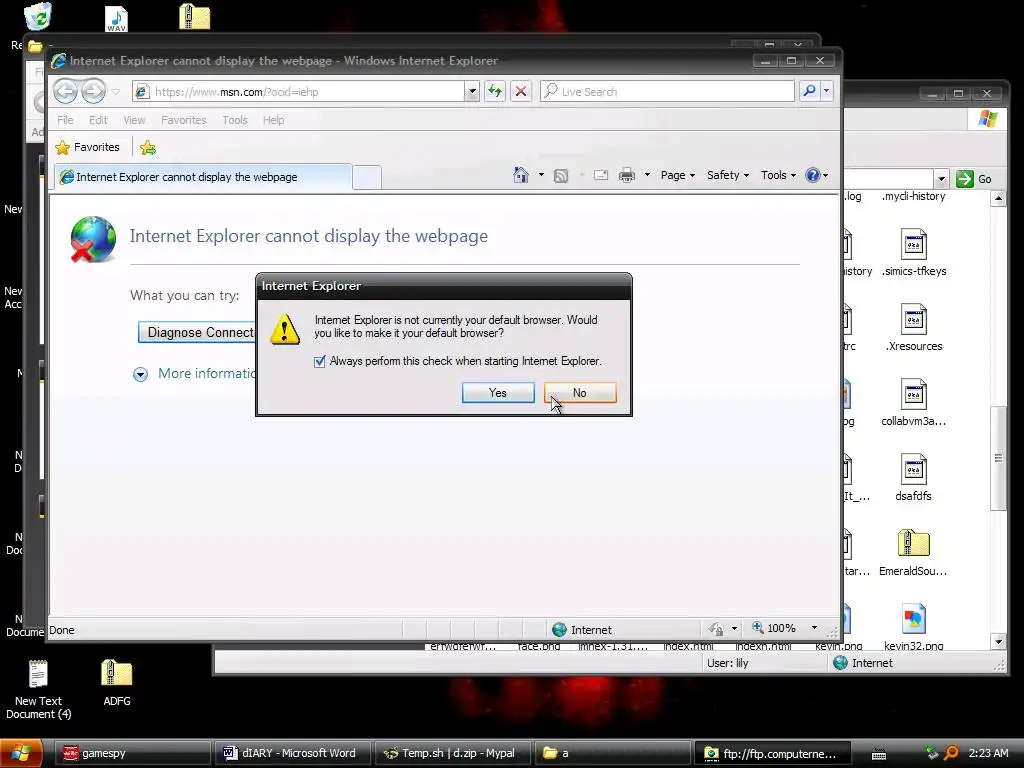Screen dimensions: 1024x768
Task: Click the Live Search input box
Action: click(x=667, y=91)
